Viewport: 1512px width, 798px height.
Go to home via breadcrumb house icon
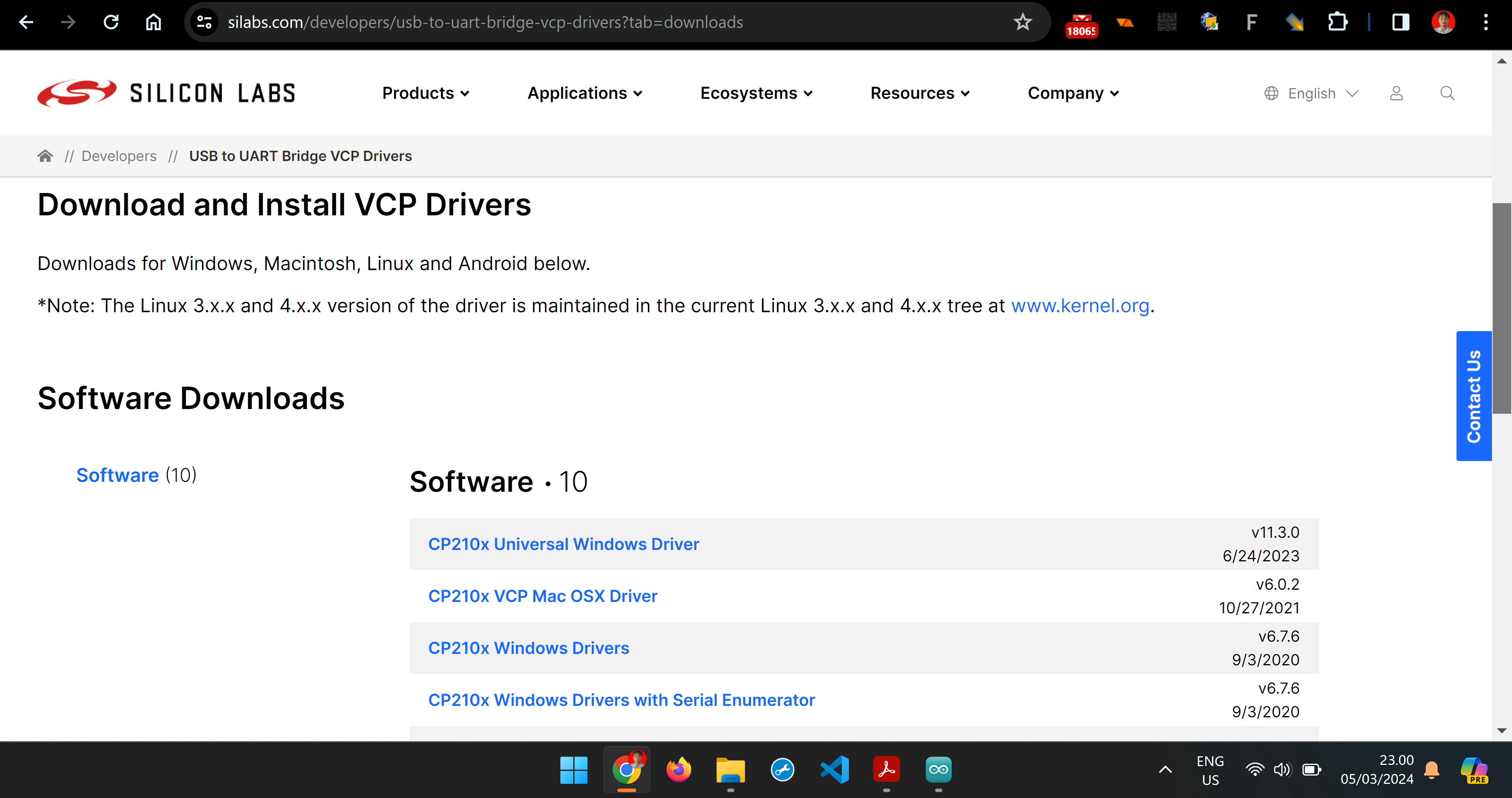(45, 156)
